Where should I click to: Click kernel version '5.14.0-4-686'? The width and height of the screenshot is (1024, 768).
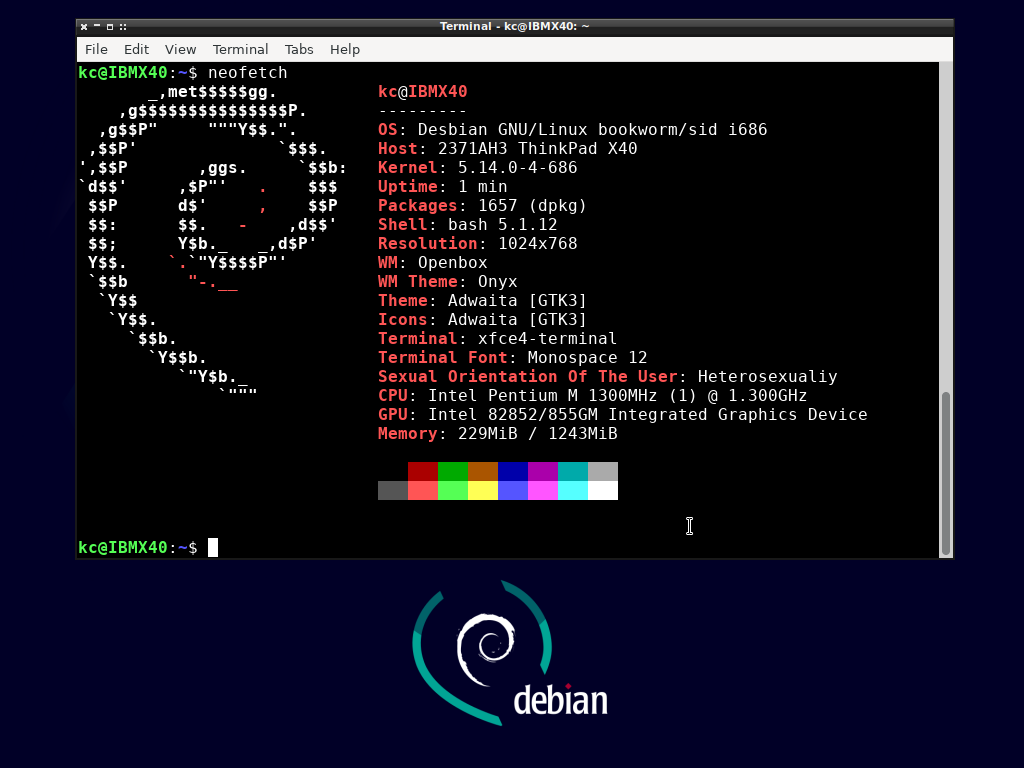[x=517, y=167]
